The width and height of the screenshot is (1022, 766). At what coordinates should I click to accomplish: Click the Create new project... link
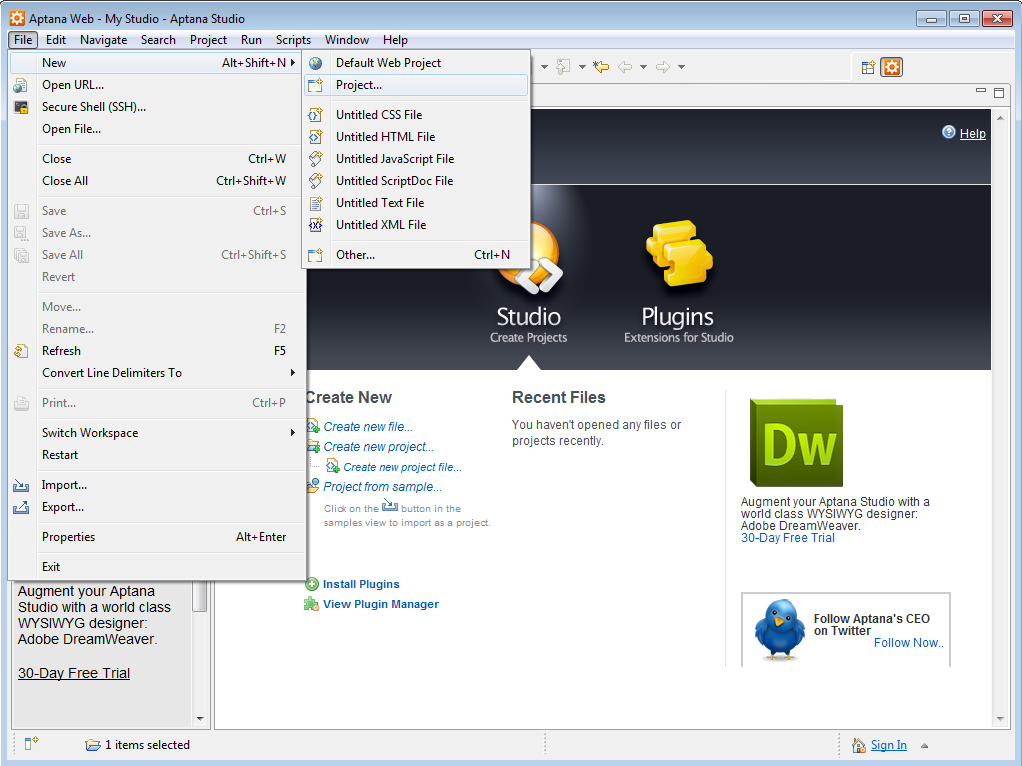pyautogui.click(x=379, y=447)
